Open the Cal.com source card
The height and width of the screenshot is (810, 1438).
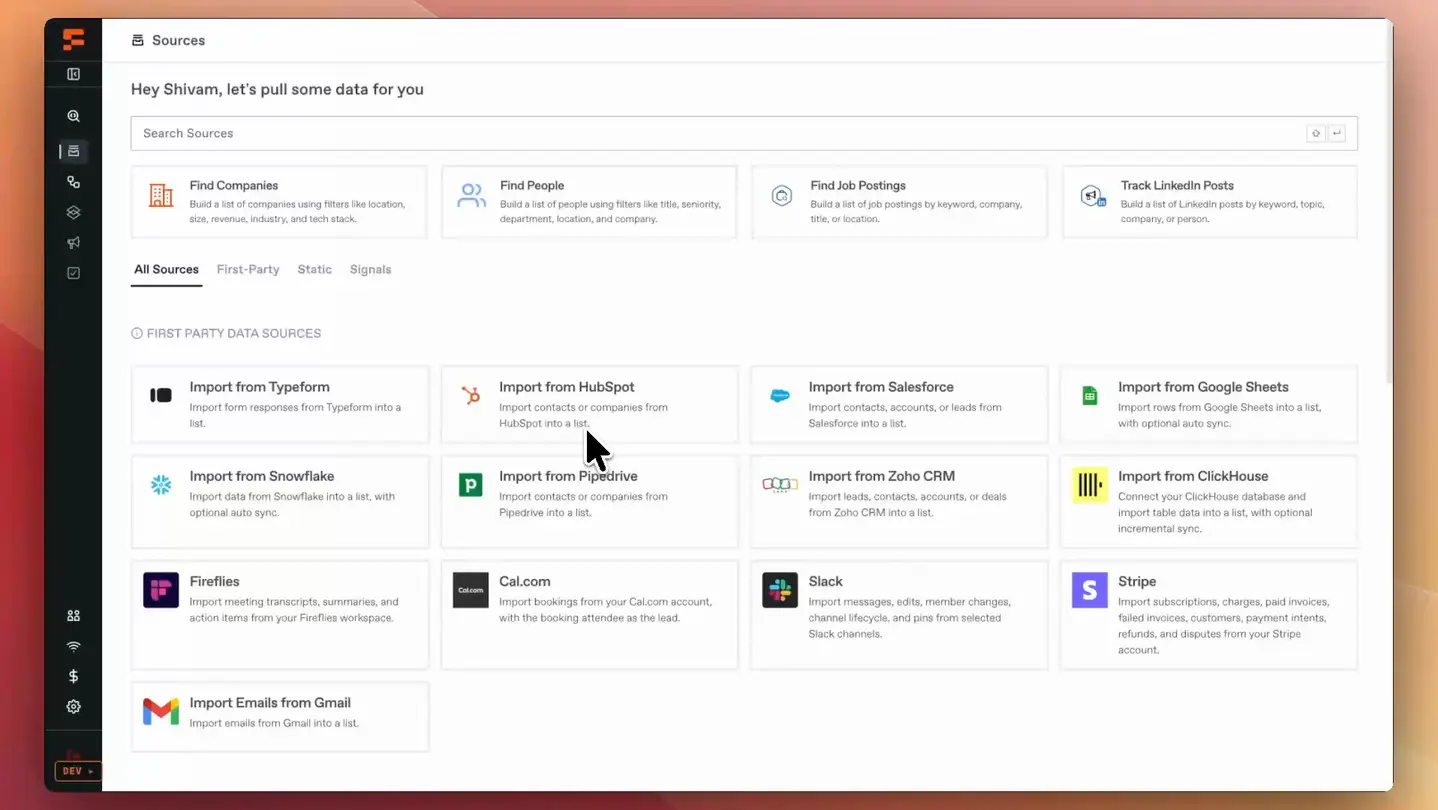click(x=589, y=615)
